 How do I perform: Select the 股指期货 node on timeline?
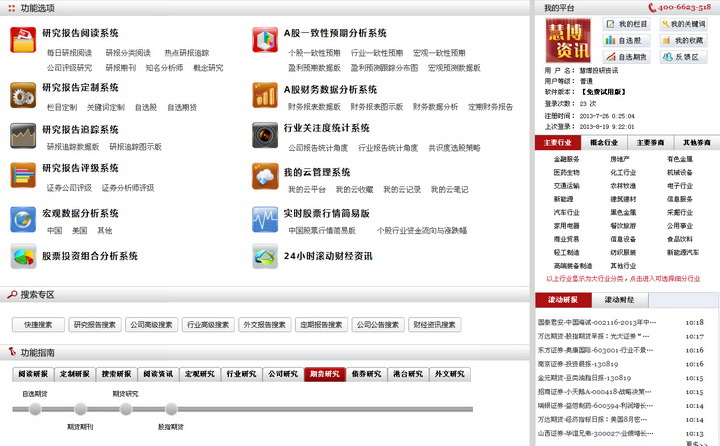click(171, 409)
